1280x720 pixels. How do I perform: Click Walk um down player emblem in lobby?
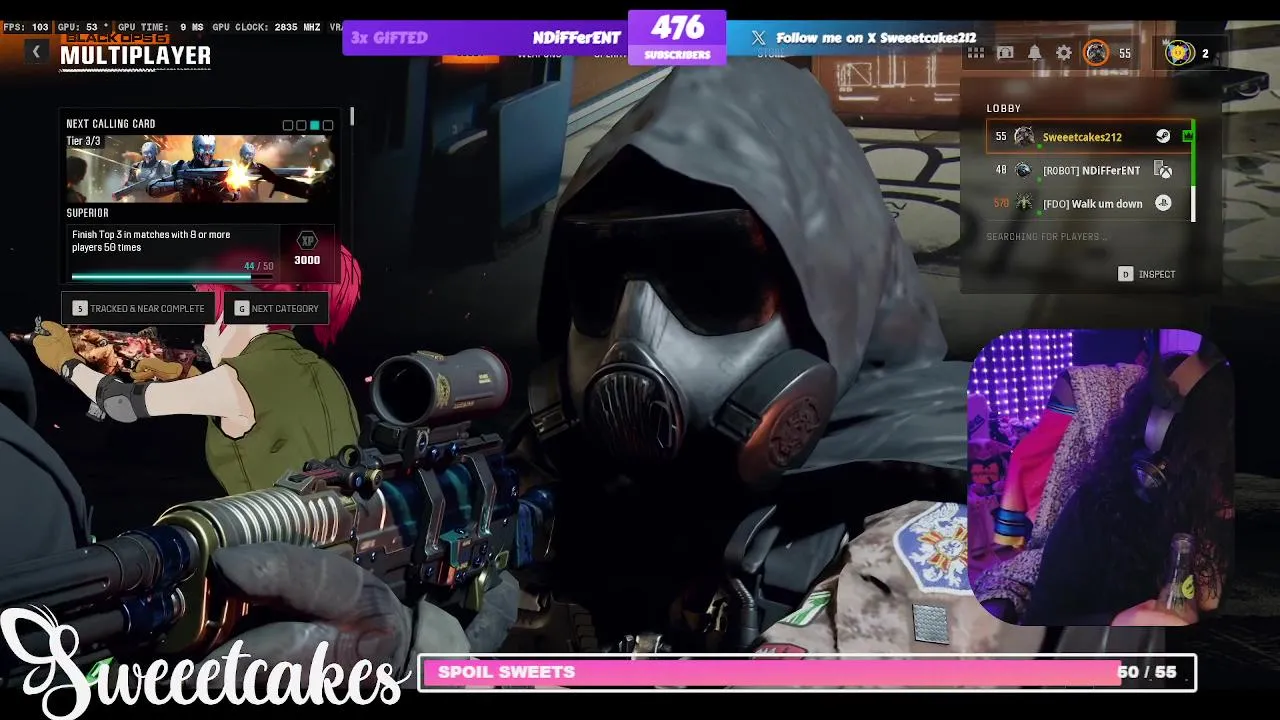[x=1023, y=203]
